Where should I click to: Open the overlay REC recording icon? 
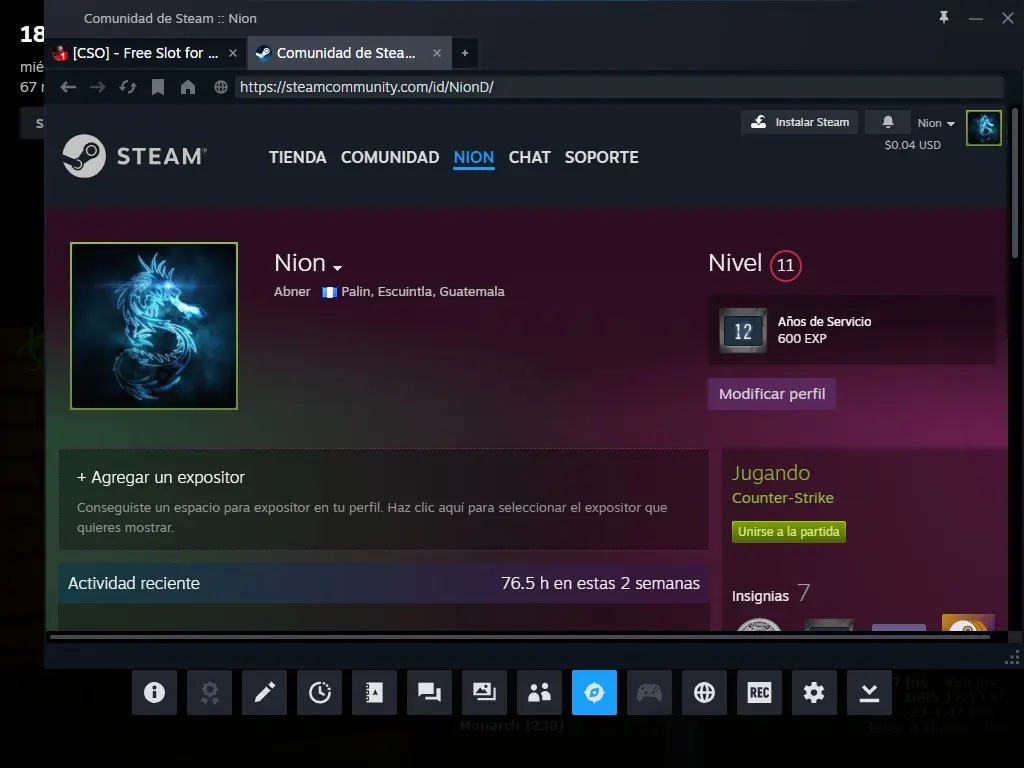(759, 692)
